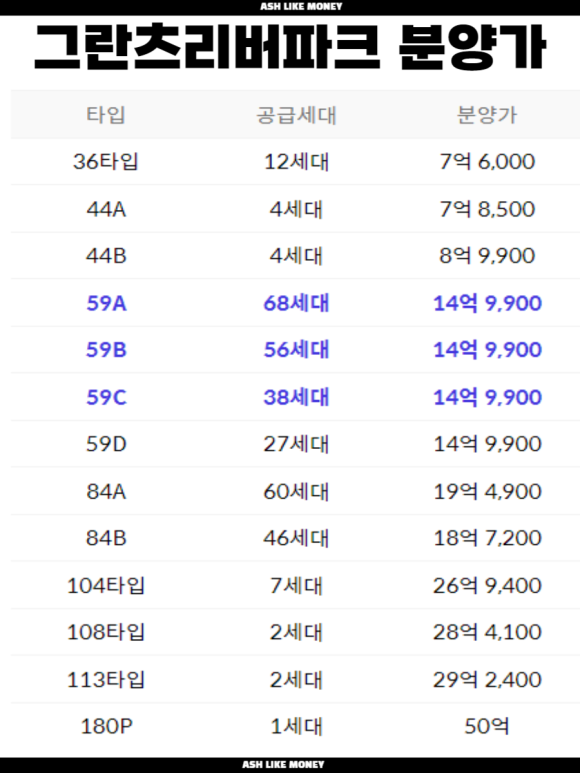Click the 8억 9,900 price for 44B
The height and width of the screenshot is (773, 580).
coord(487,255)
